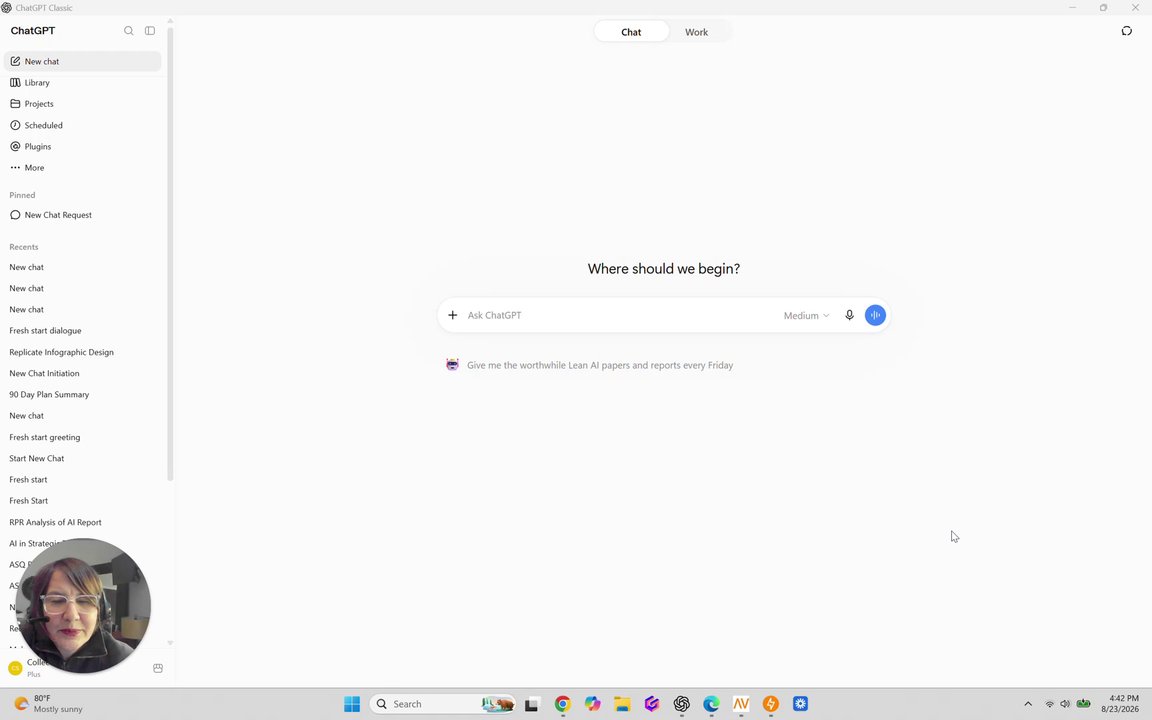Switch to the Chat tab
This screenshot has height=720, width=1152.
(x=631, y=32)
